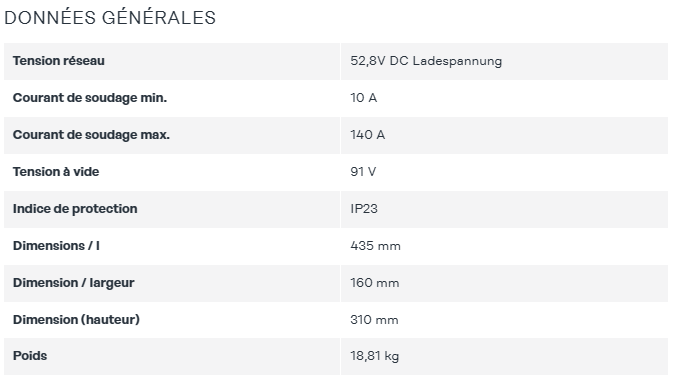Click the DONNÉES GÉNÉRALES heading
The image size is (681, 384).
click(x=110, y=18)
